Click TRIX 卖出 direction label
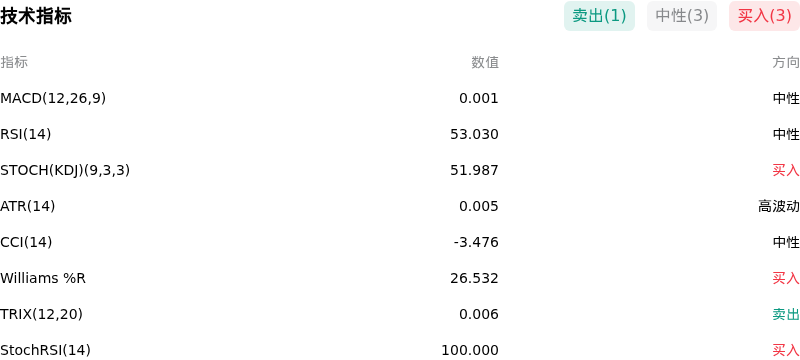The height and width of the screenshot is (360, 800). (x=786, y=315)
